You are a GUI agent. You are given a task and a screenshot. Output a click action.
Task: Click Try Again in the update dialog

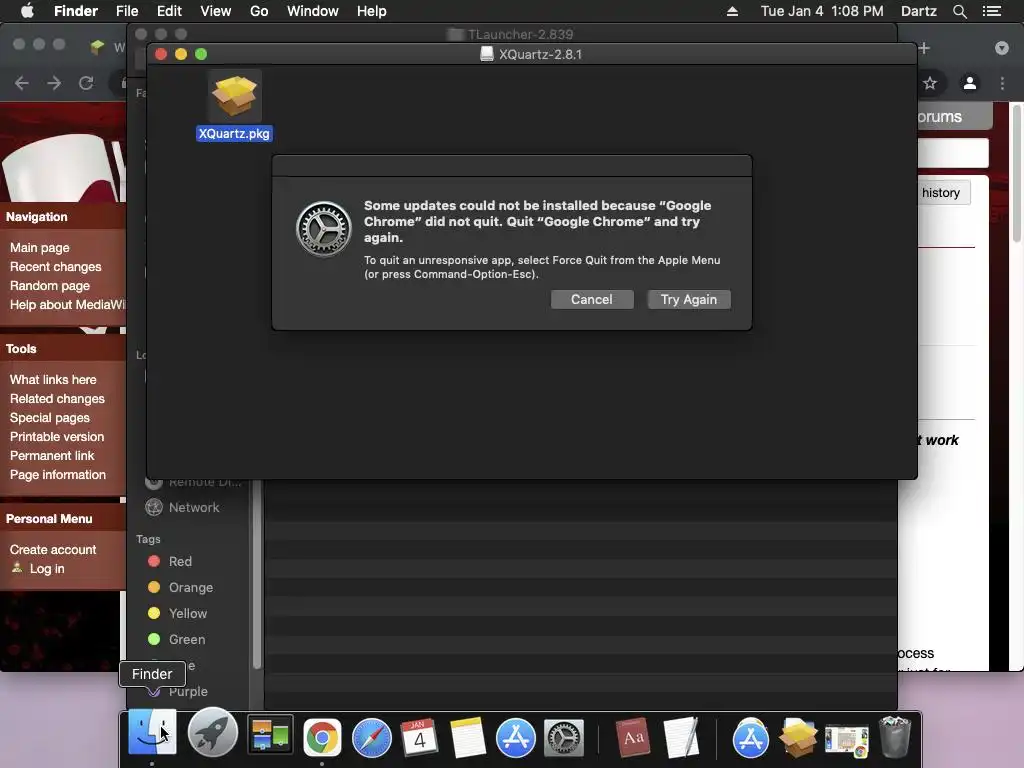pyautogui.click(x=688, y=299)
